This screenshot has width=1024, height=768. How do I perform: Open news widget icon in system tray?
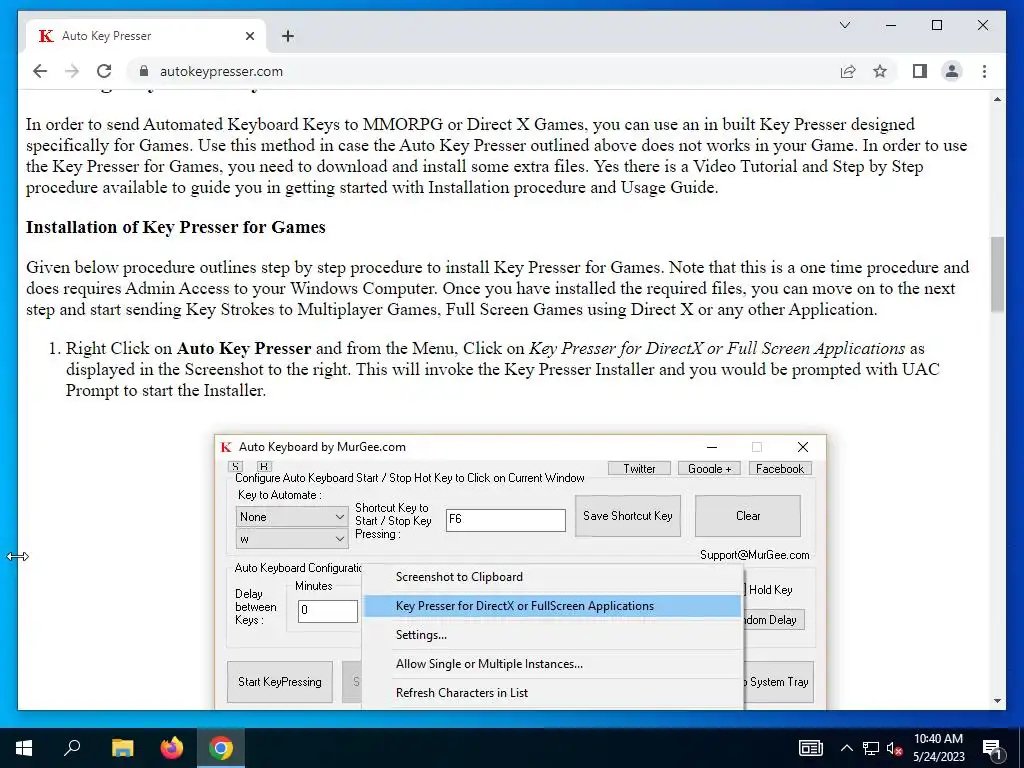pos(810,748)
